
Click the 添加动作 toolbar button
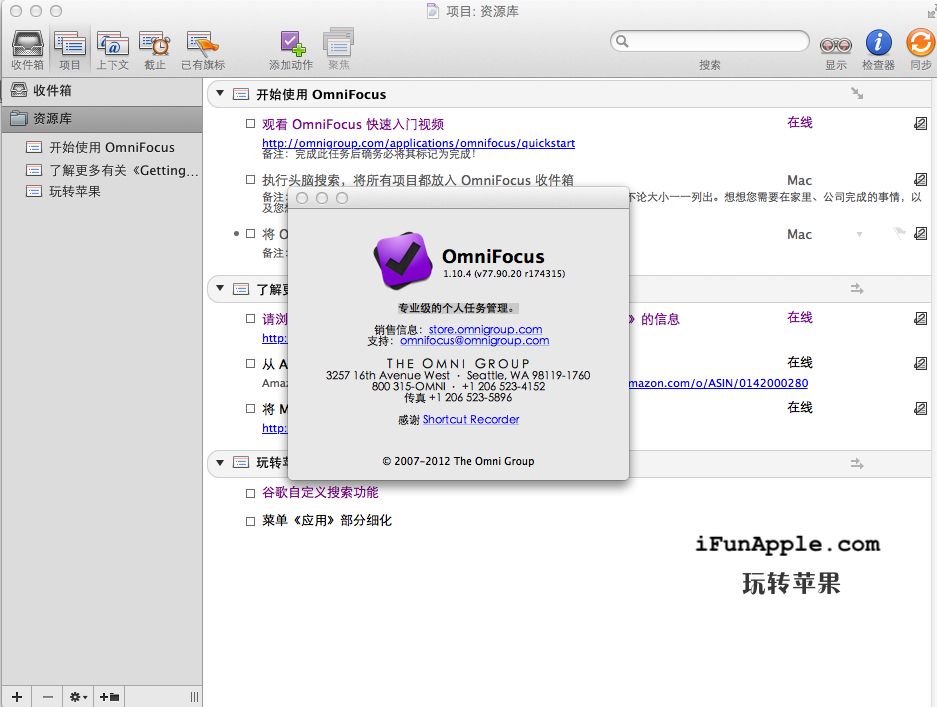coord(291,50)
